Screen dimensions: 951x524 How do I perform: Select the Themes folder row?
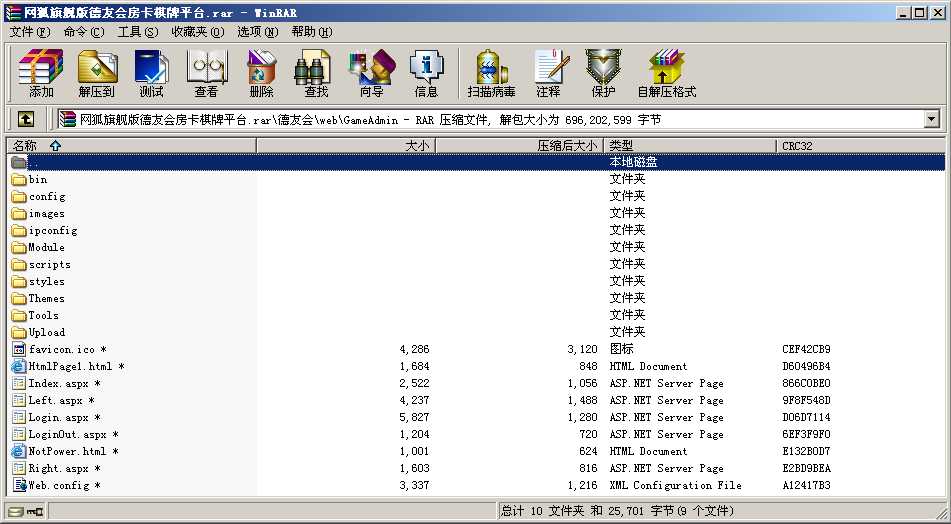coord(476,298)
